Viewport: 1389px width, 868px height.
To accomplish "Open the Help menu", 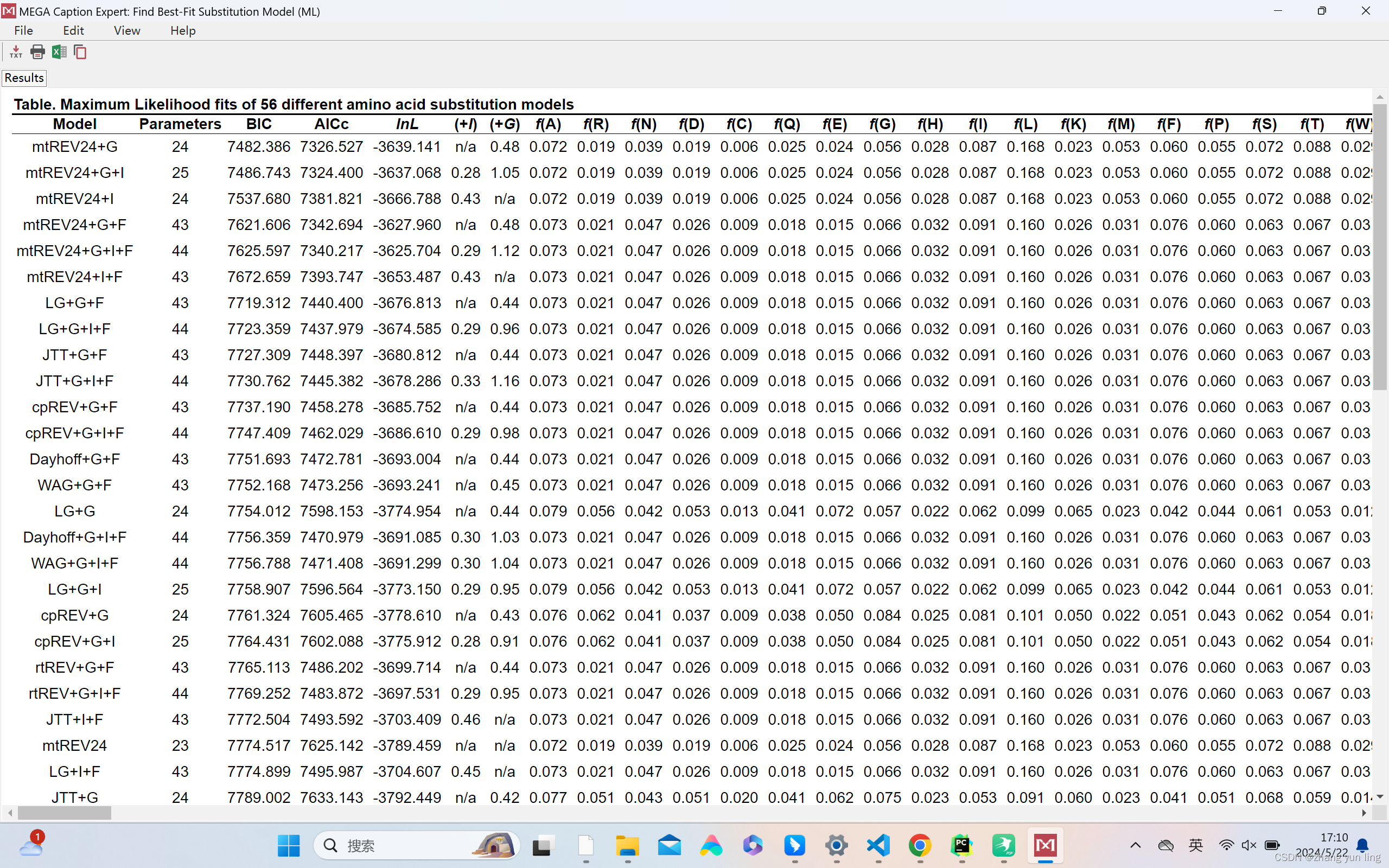I will [182, 30].
